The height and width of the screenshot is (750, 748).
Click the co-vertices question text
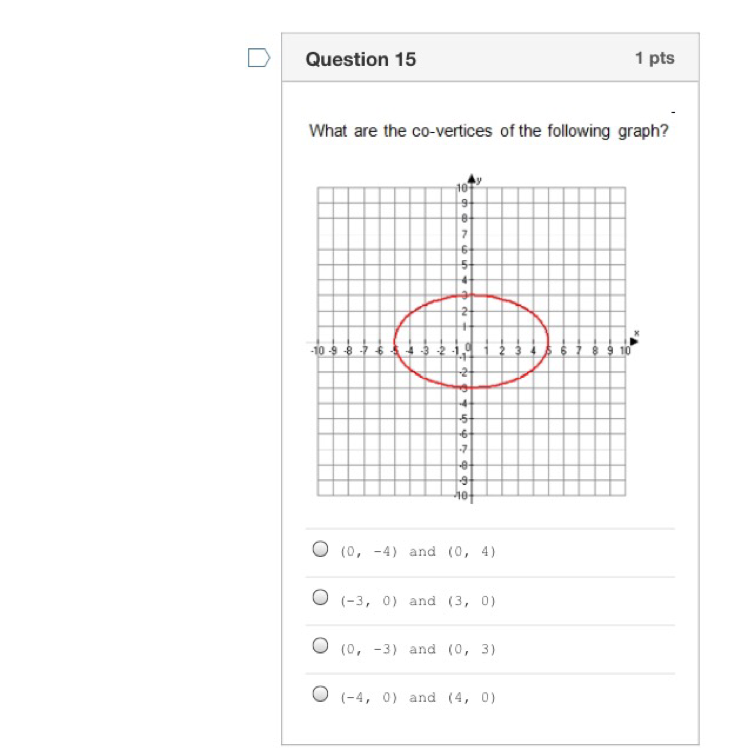[x=488, y=131]
